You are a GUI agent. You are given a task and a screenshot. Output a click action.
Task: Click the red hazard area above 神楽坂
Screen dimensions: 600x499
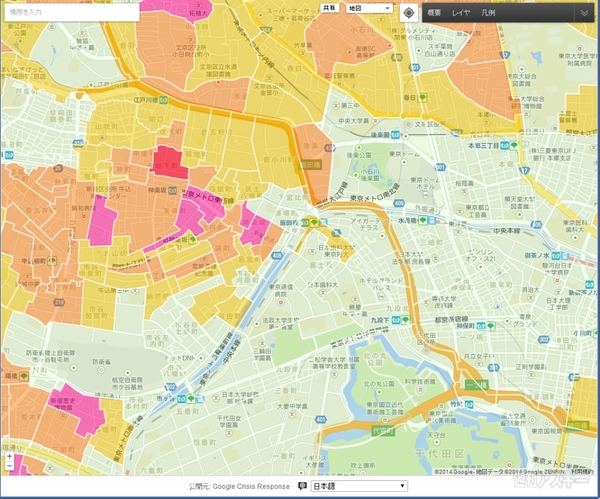(x=169, y=163)
